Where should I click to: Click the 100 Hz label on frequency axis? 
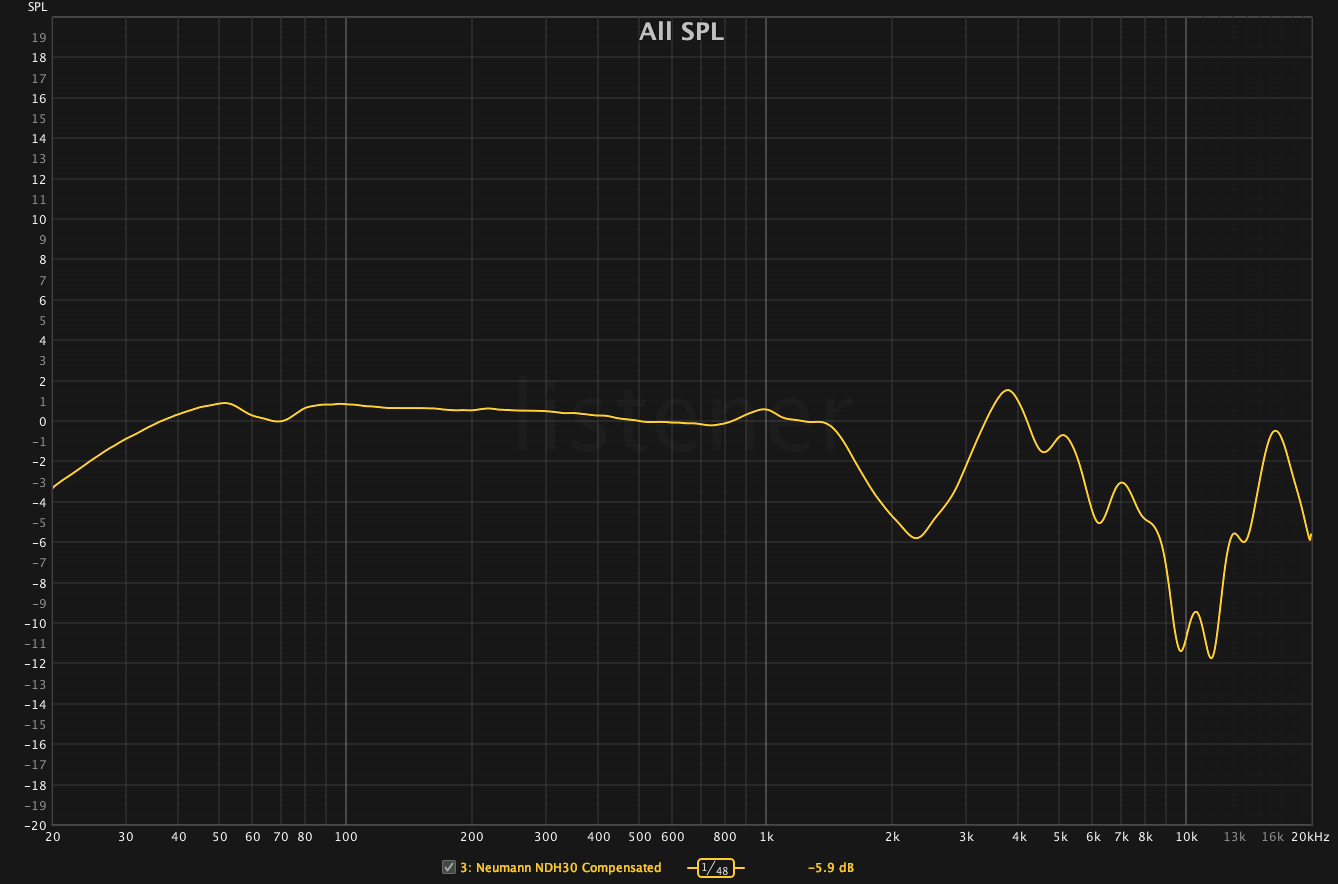click(x=345, y=837)
